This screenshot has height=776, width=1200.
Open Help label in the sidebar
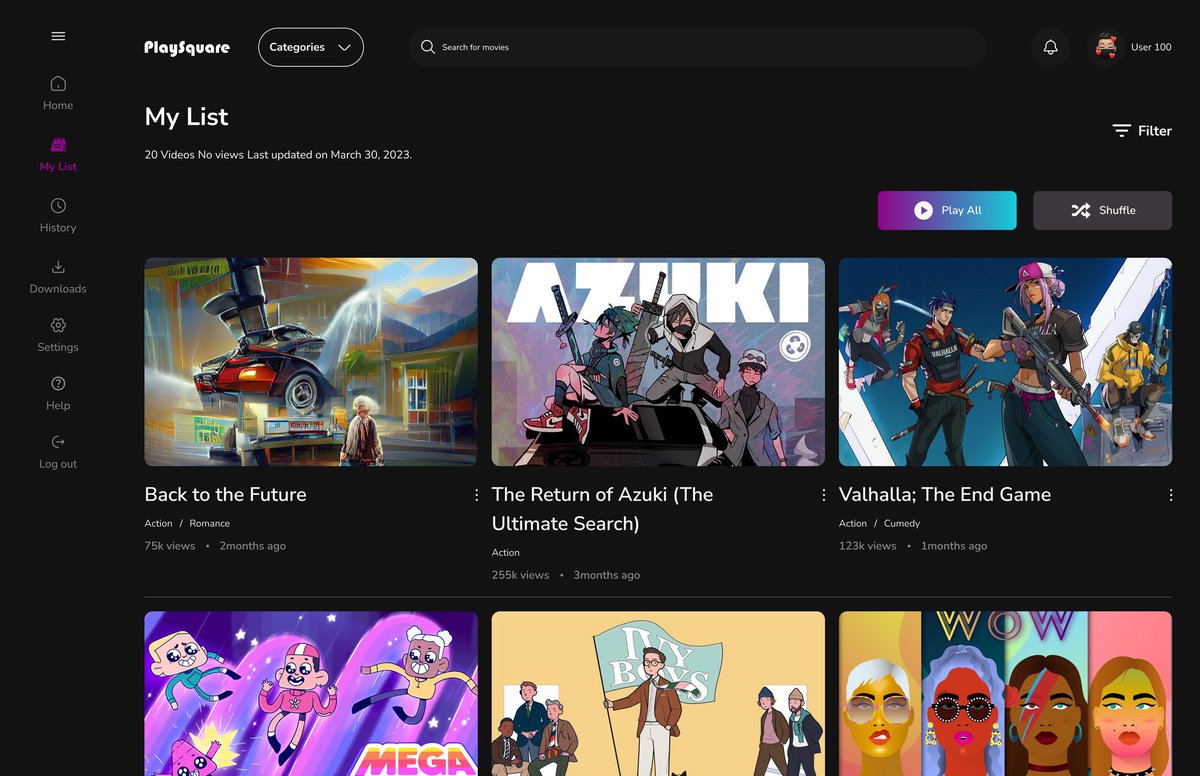click(x=58, y=406)
